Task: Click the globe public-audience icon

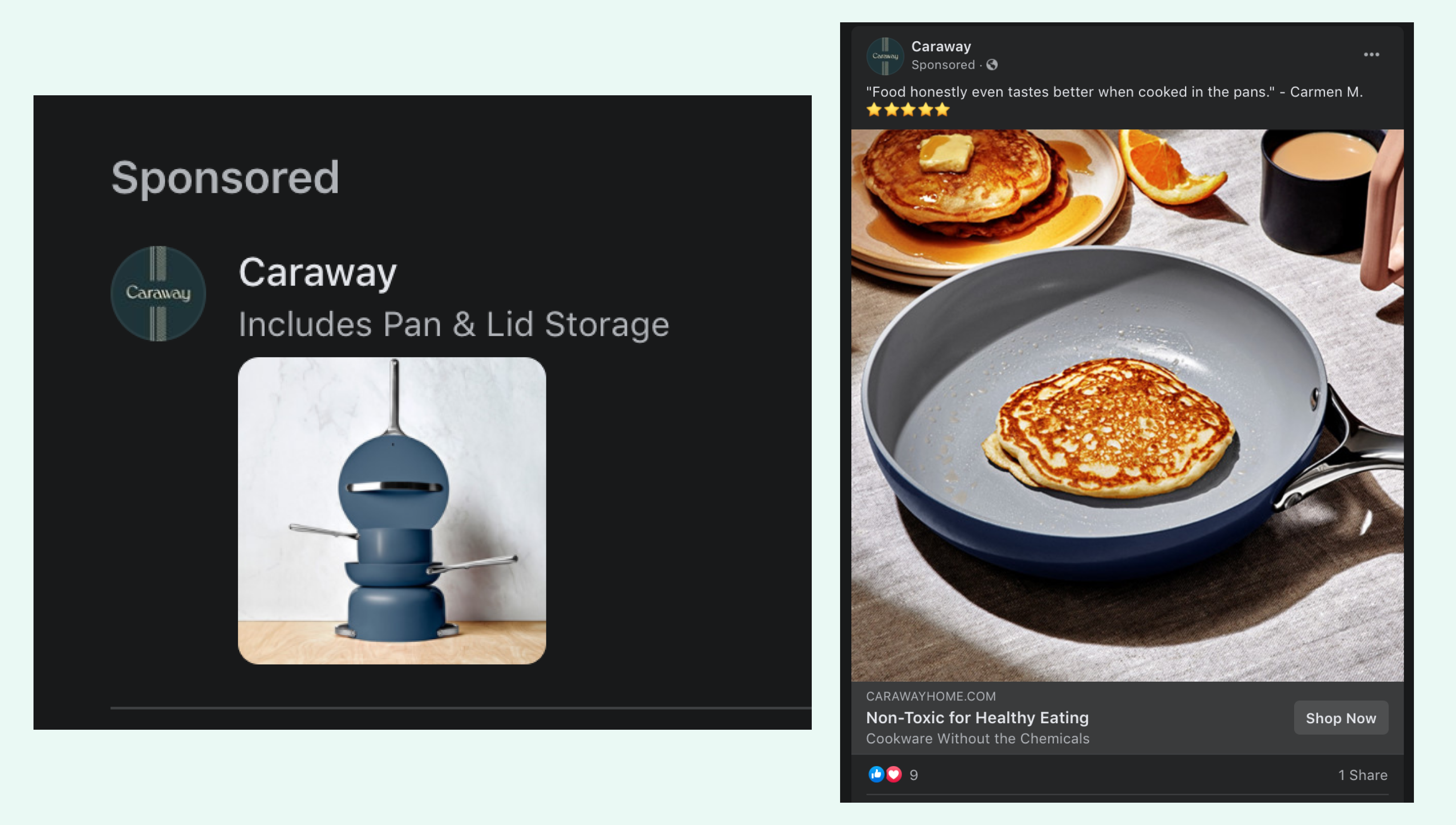Action: click(992, 65)
